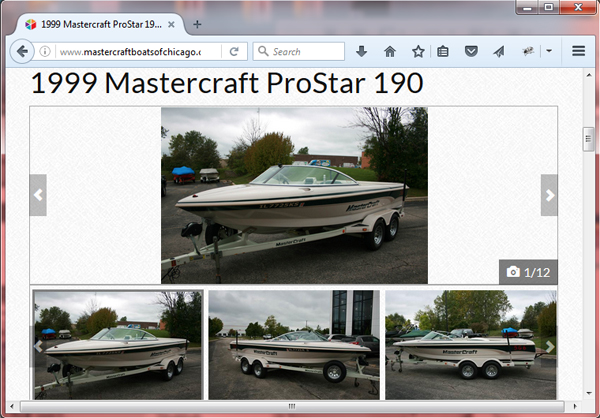This screenshot has height=418, width=600.
Task: Show next photo in main gallery
Action: [x=549, y=195]
